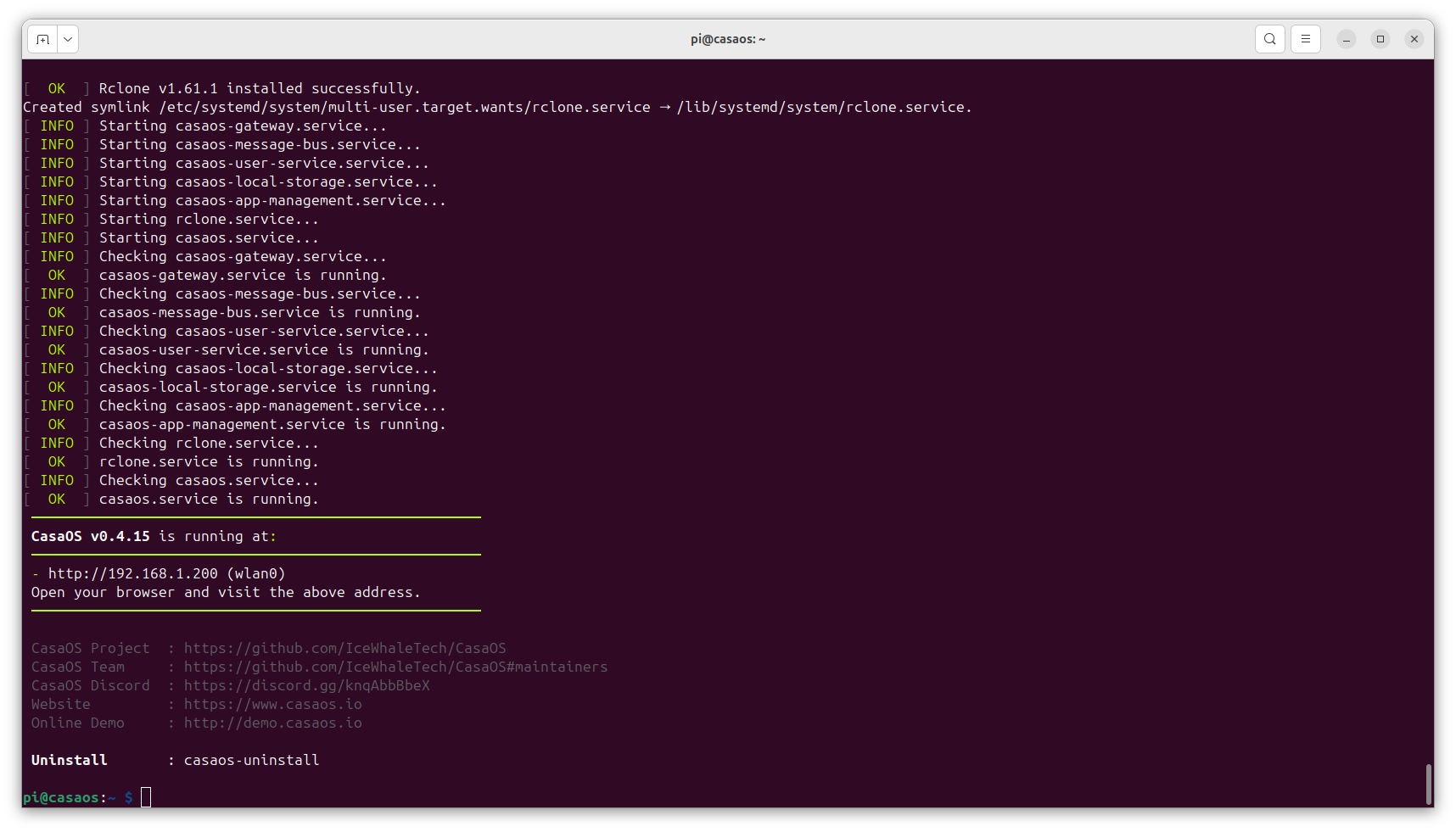1456x832 pixels.
Task: Open the discord.gg/knqAbbBbeX link
Action: point(306,686)
